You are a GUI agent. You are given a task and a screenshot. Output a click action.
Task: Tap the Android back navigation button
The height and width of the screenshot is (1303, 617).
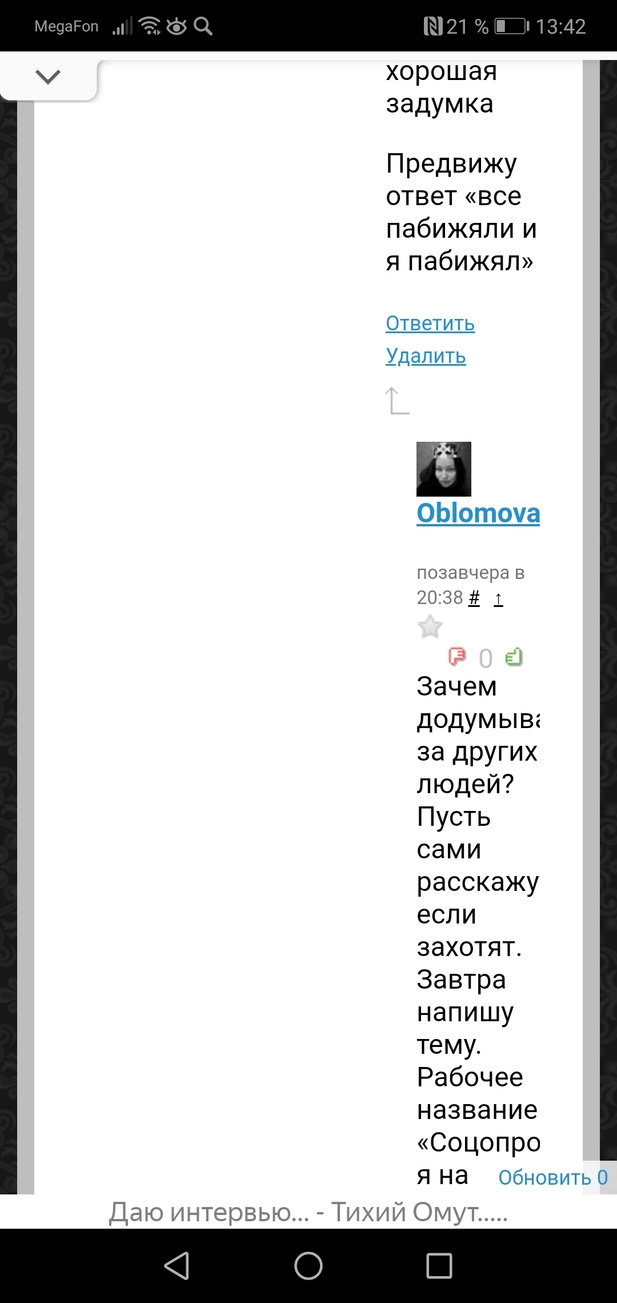tap(176, 1265)
